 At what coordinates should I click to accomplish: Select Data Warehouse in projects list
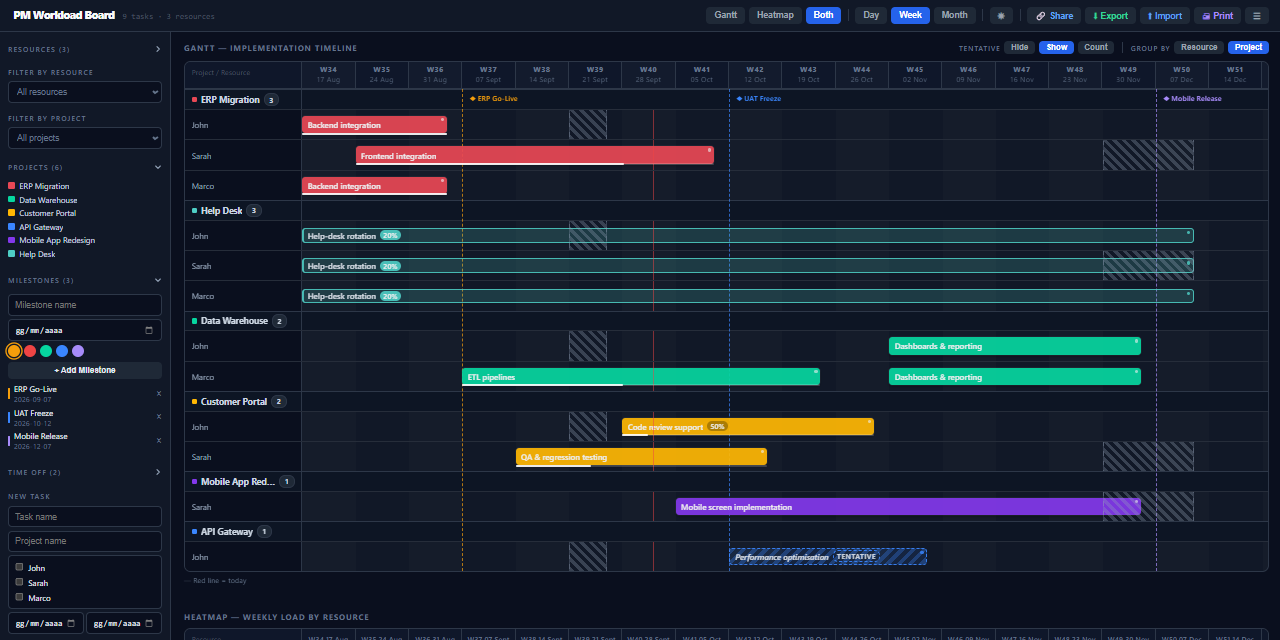pos(48,200)
